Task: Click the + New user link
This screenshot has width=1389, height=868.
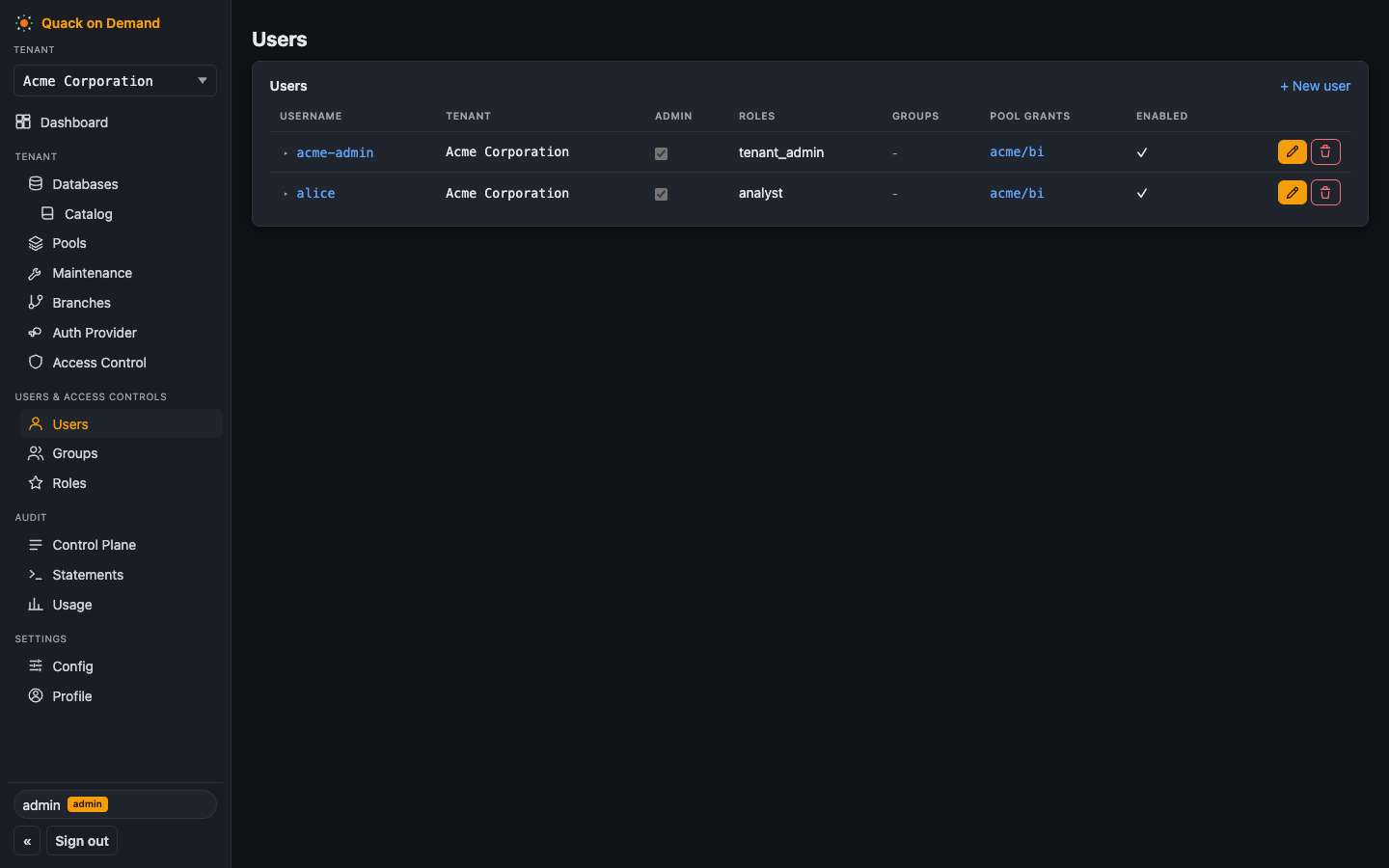Action: (x=1315, y=86)
